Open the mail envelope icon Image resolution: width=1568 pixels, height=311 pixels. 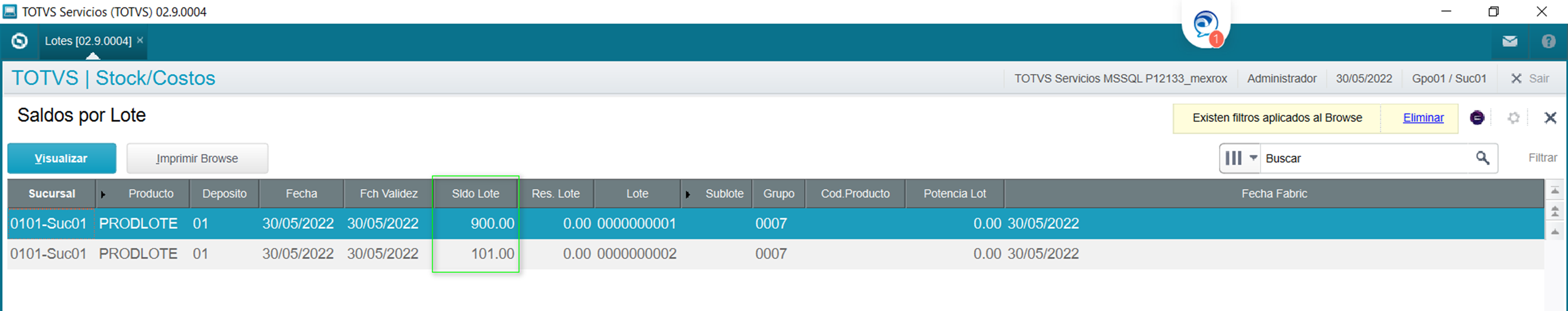point(1509,41)
